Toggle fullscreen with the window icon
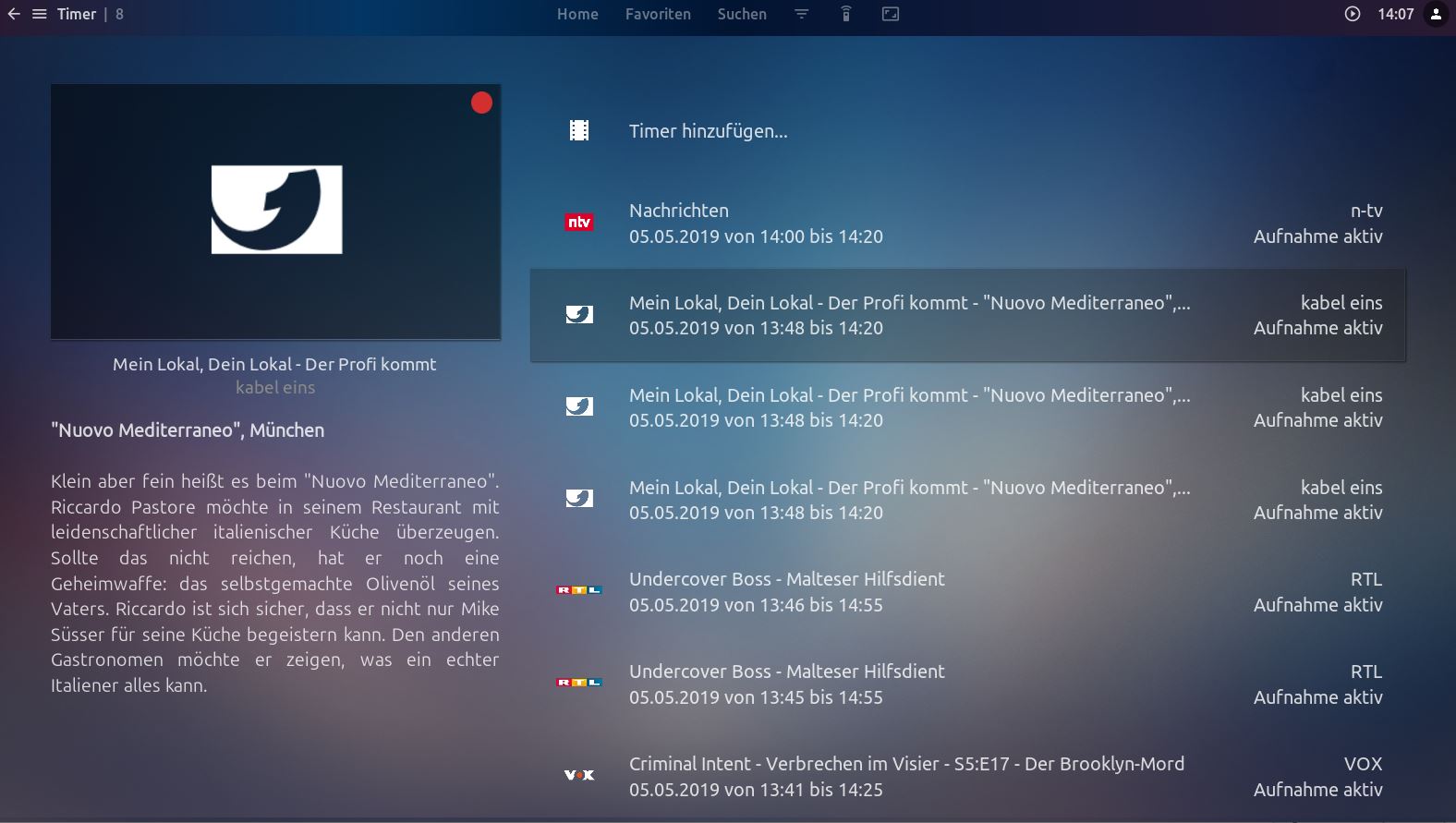The image size is (1456, 823). [x=891, y=14]
